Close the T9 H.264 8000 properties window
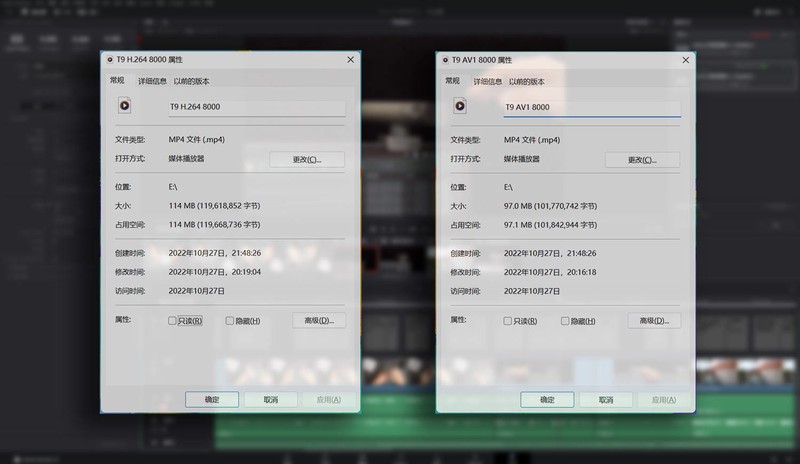The height and width of the screenshot is (464, 800). pyautogui.click(x=351, y=60)
